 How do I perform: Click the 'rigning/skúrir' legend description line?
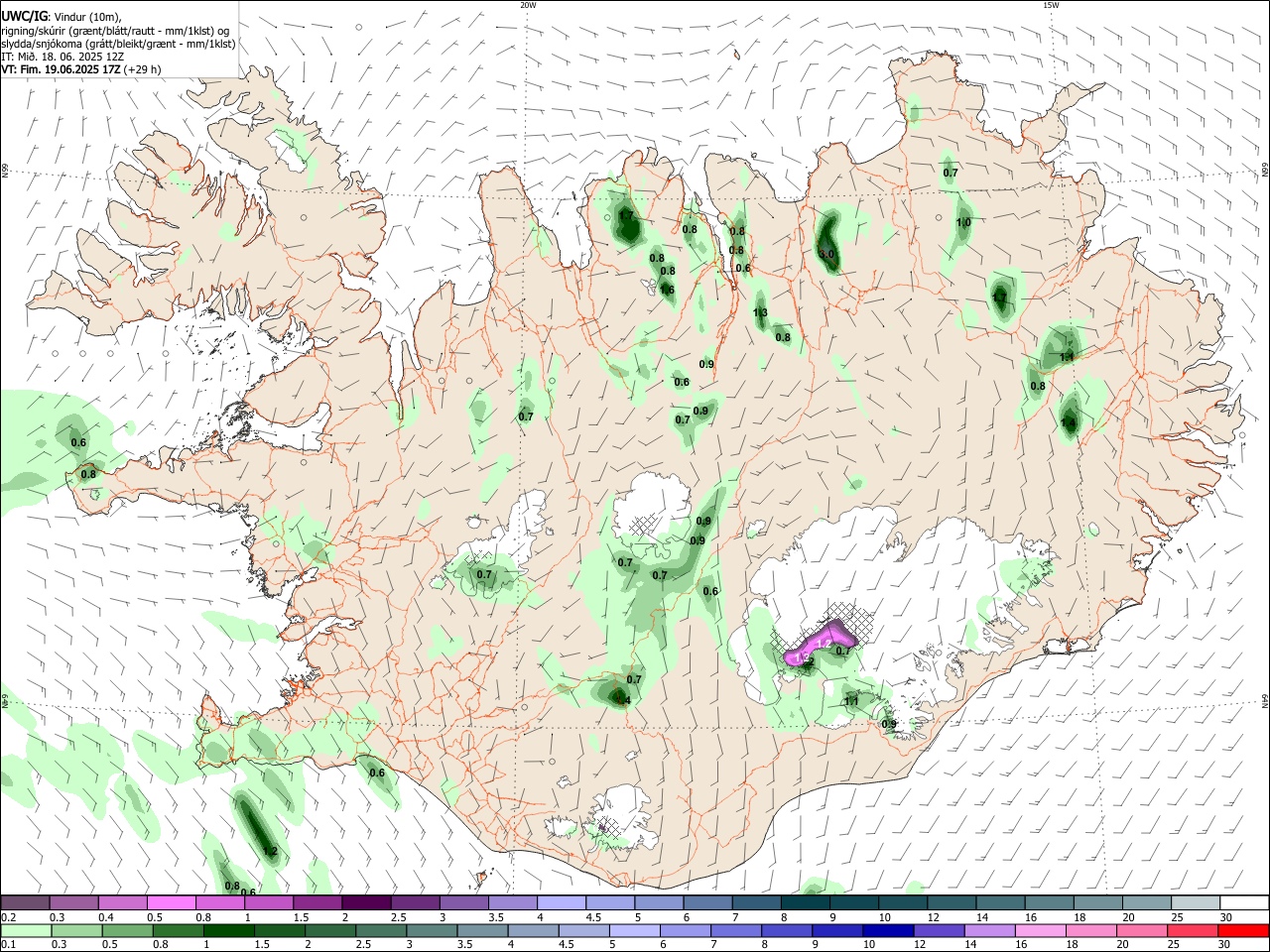click(x=115, y=31)
